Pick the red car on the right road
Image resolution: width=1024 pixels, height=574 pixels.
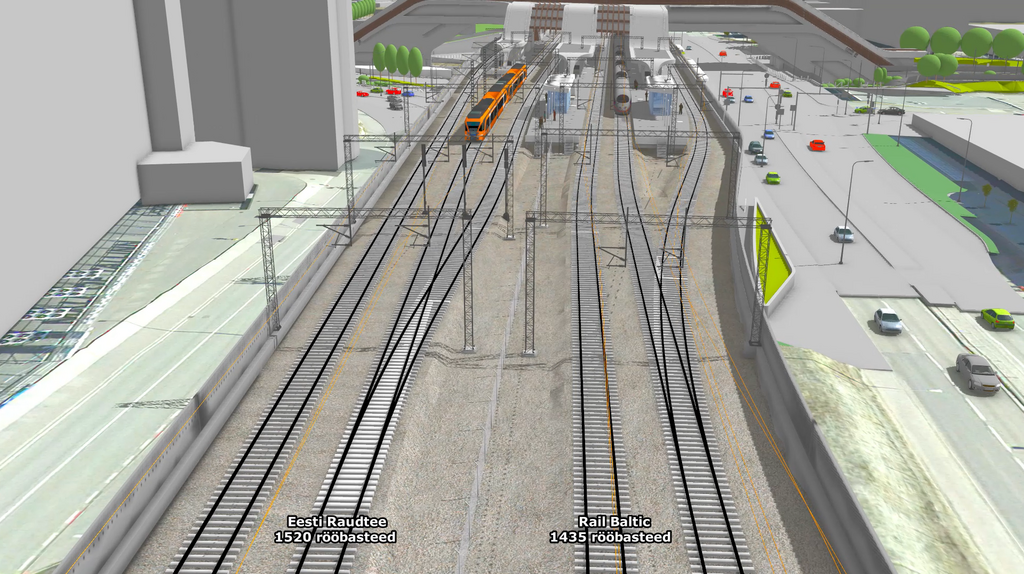[x=817, y=145]
